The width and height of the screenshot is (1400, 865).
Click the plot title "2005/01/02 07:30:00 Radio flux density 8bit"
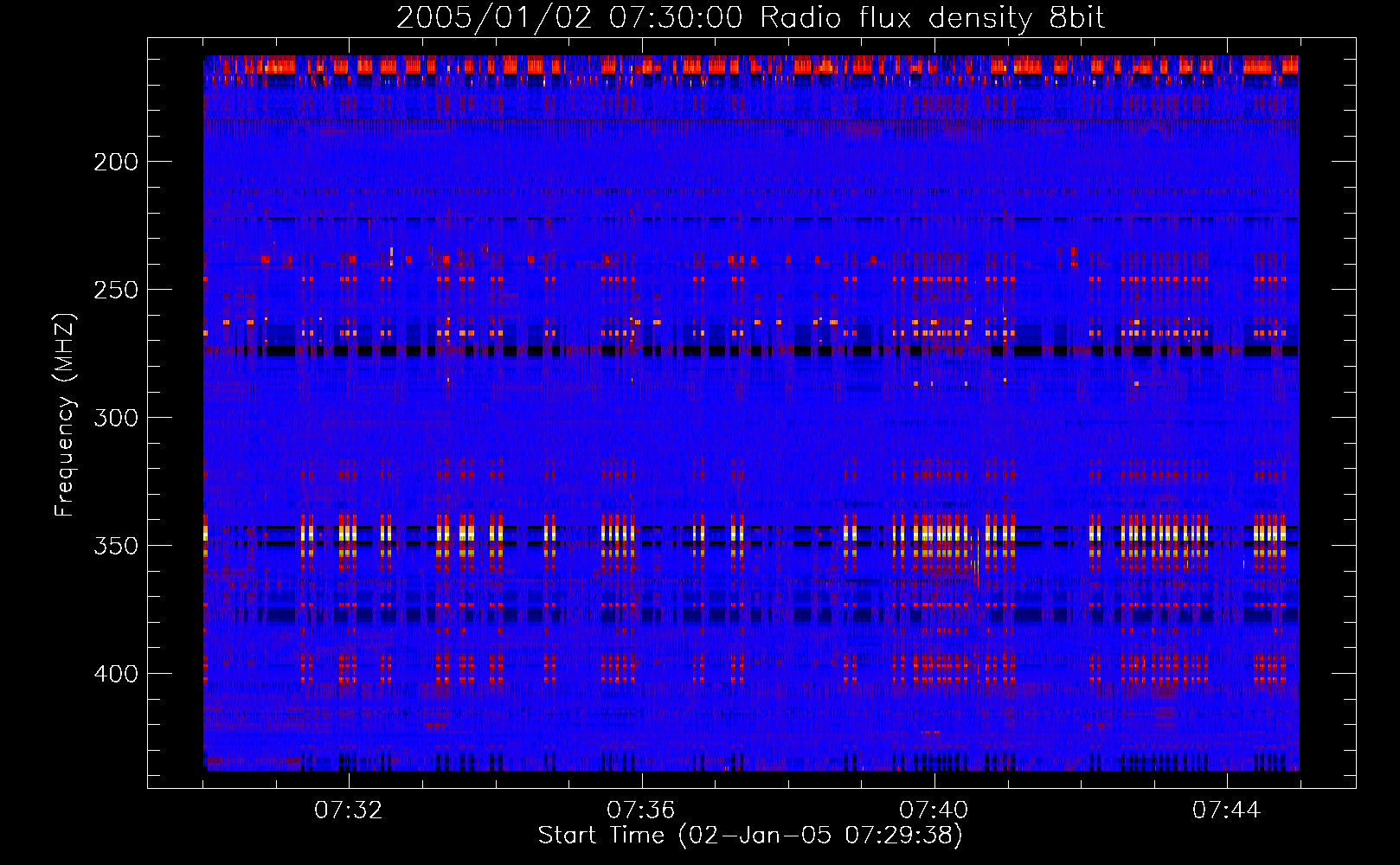click(751, 18)
